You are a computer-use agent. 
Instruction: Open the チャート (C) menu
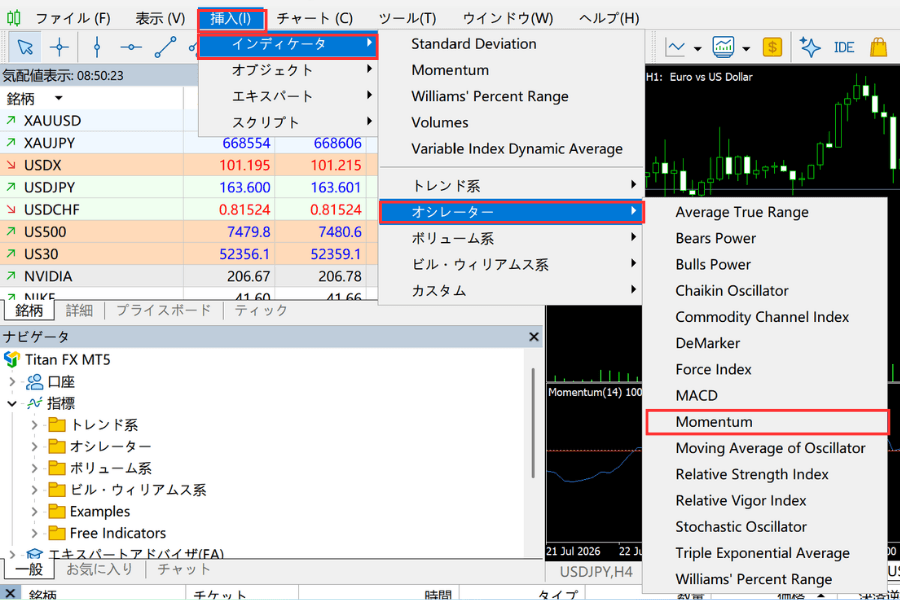(315, 18)
